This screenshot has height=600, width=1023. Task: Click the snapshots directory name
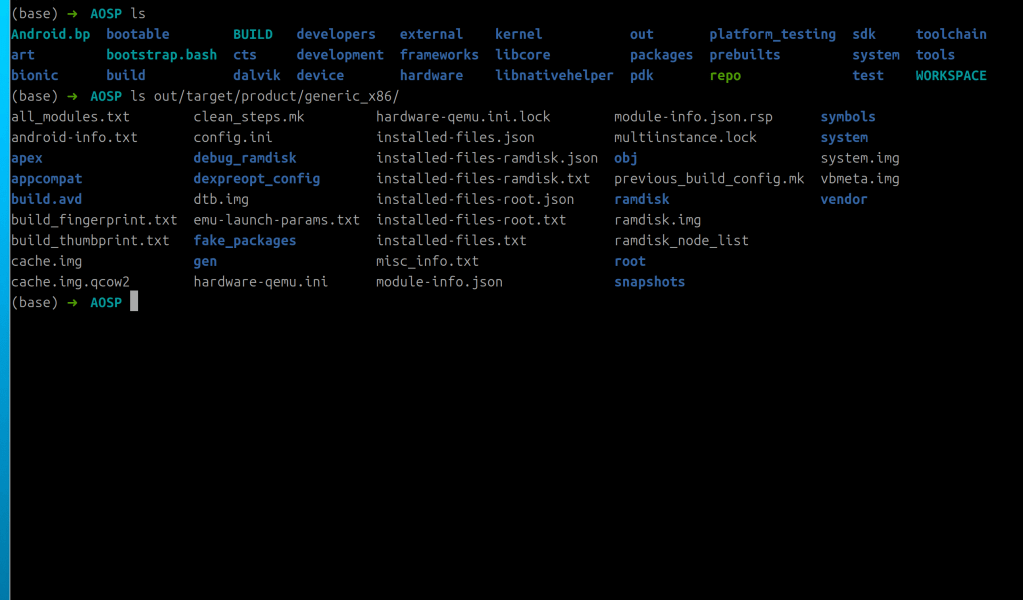coord(649,282)
